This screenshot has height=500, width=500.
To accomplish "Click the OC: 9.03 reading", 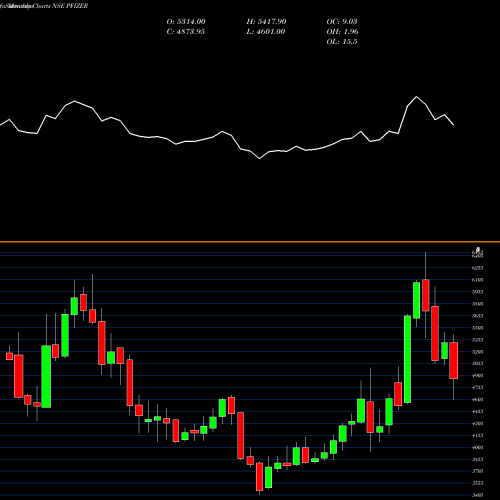I will point(342,22).
